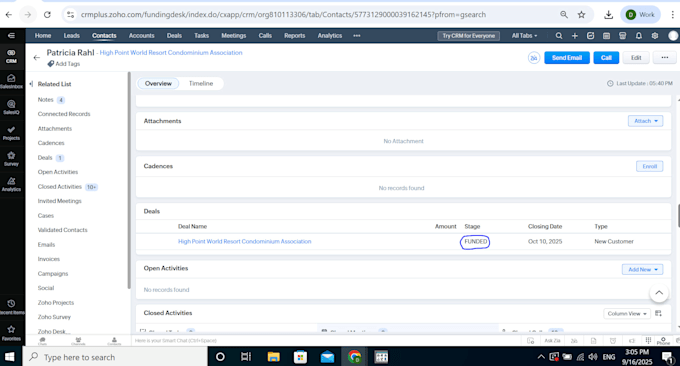Open Chats in the bottom bar
The image size is (680, 366).
point(42,341)
